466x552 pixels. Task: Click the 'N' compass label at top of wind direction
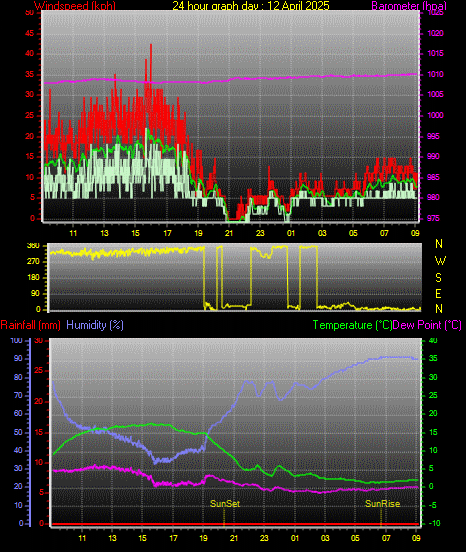(x=439, y=244)
